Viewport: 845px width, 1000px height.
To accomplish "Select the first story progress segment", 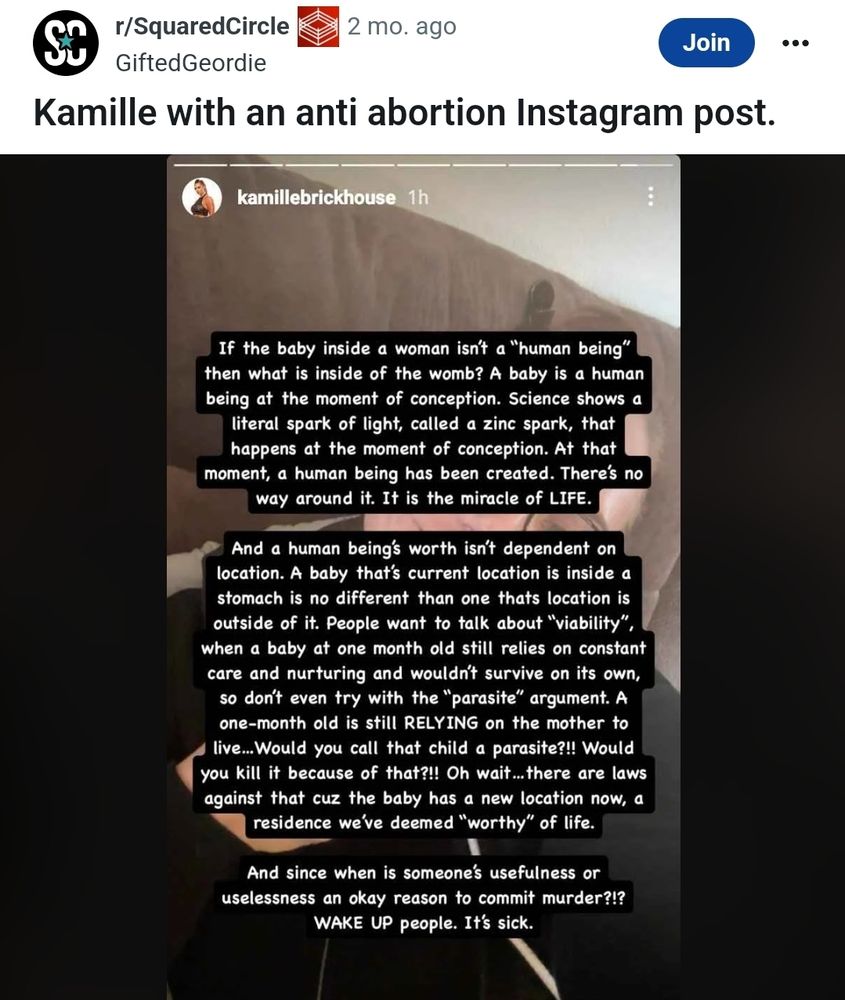I will (x=200, y=165).
